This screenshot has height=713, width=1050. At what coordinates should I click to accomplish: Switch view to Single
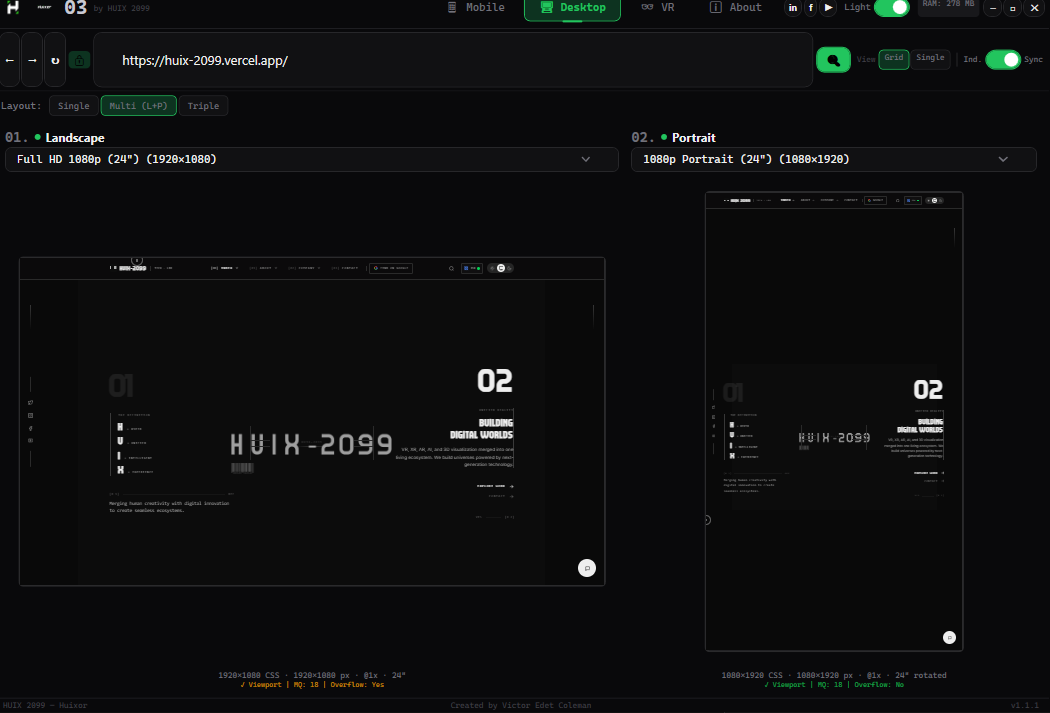tap(930, 58)
